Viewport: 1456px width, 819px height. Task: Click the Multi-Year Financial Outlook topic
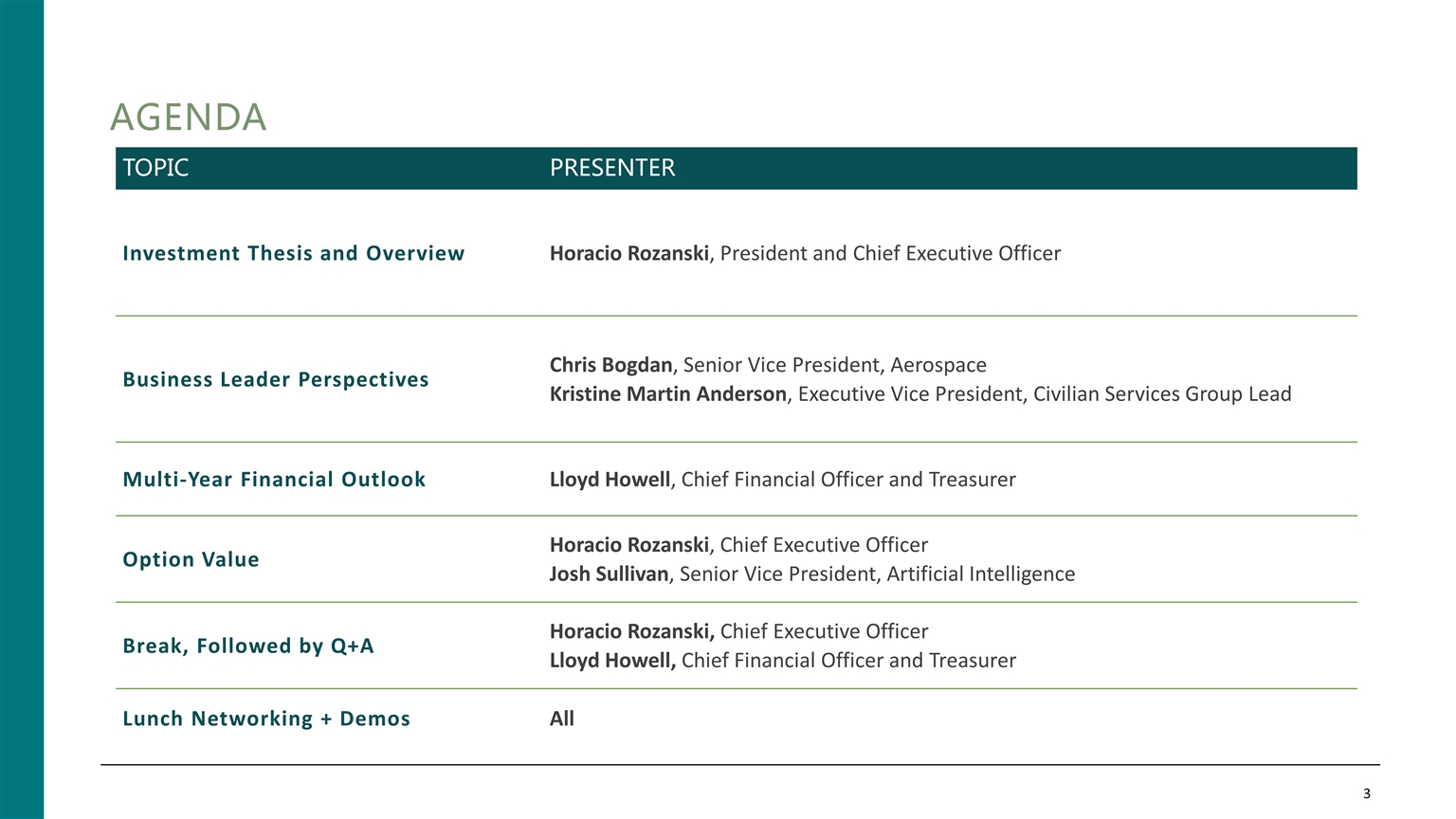(274, 480)
